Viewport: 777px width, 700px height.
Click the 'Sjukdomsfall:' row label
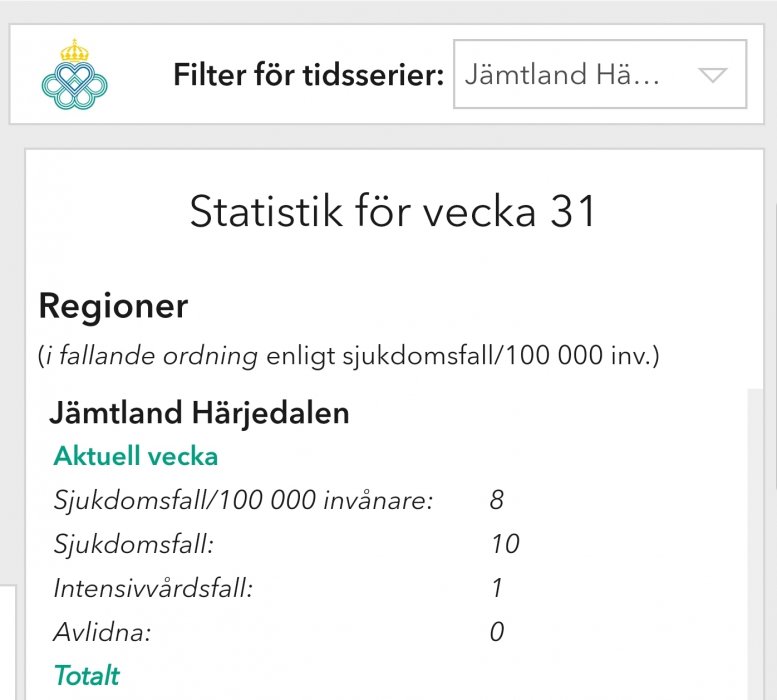(134, 544)
